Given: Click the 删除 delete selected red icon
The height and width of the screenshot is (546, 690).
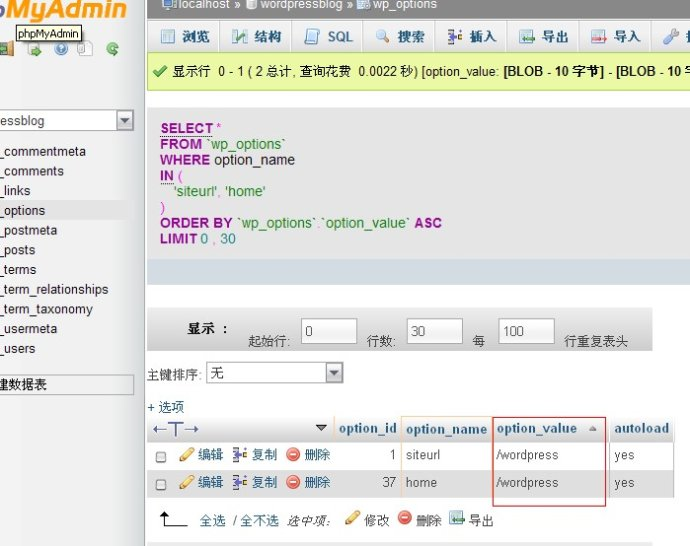Looking at the screenshot, I should [404, 517].
